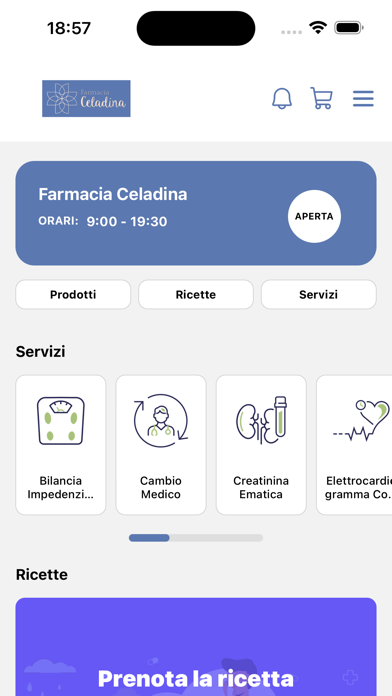
Task: Tap the orari 9:00 - 19:30 text
Action: [x=103, y=221]
